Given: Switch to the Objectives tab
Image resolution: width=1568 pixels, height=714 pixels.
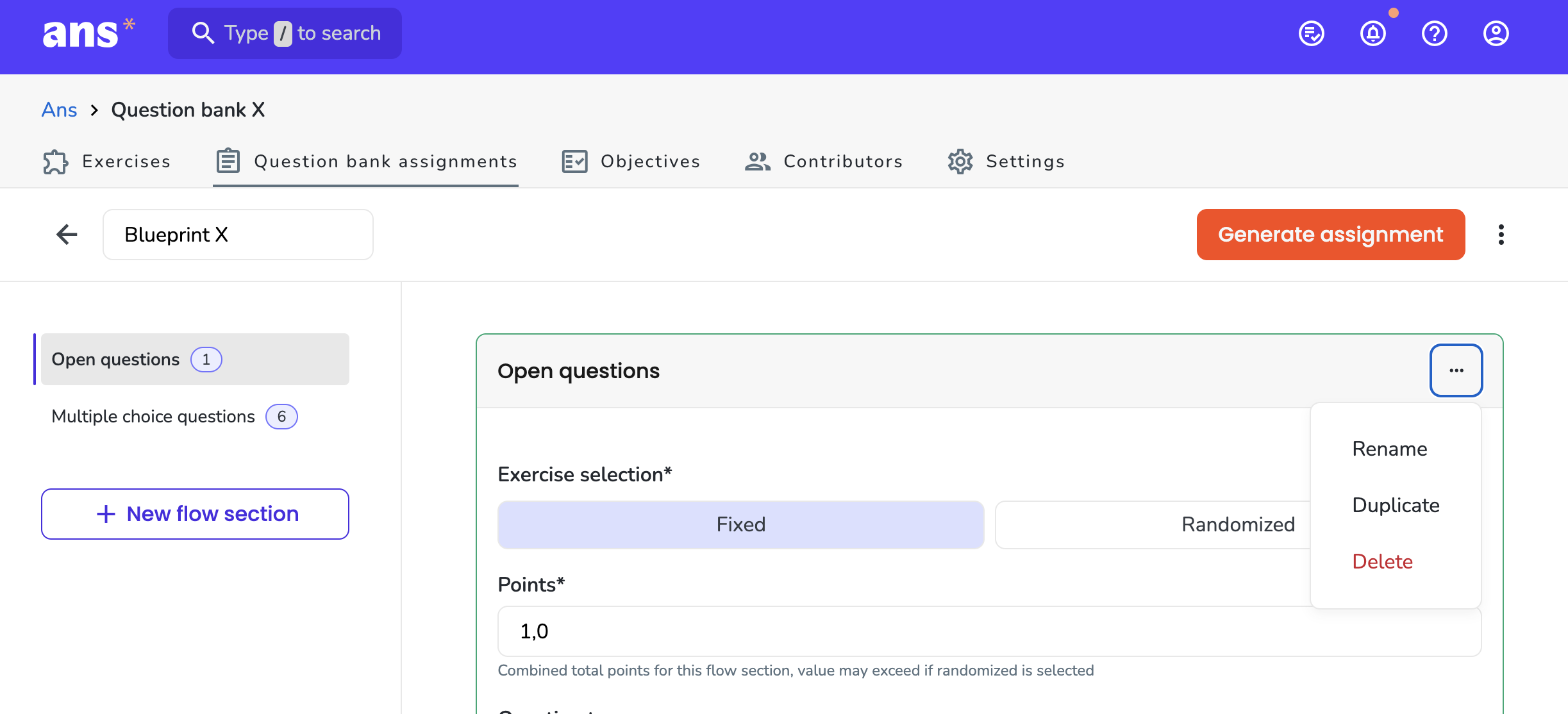Looking at the screenshot, I should pyautogui.click(x=631, y=162).
